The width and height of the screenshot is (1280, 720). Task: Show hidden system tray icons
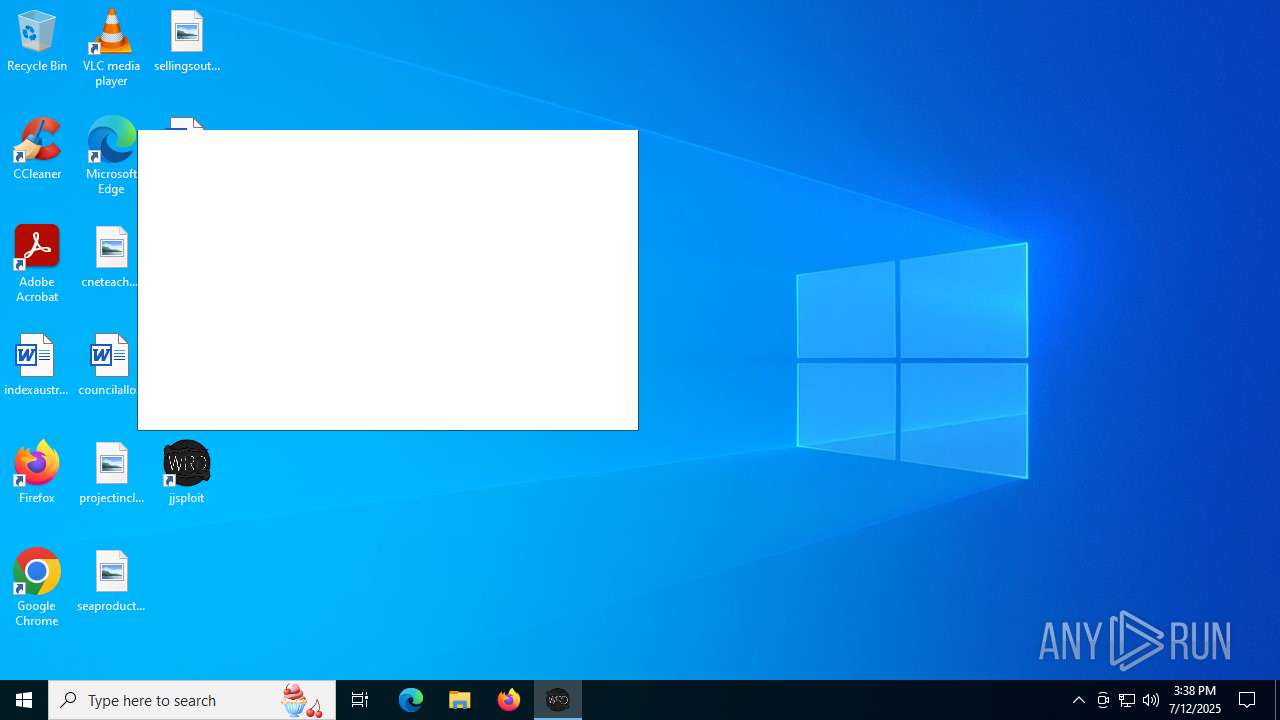(1079, 700)
